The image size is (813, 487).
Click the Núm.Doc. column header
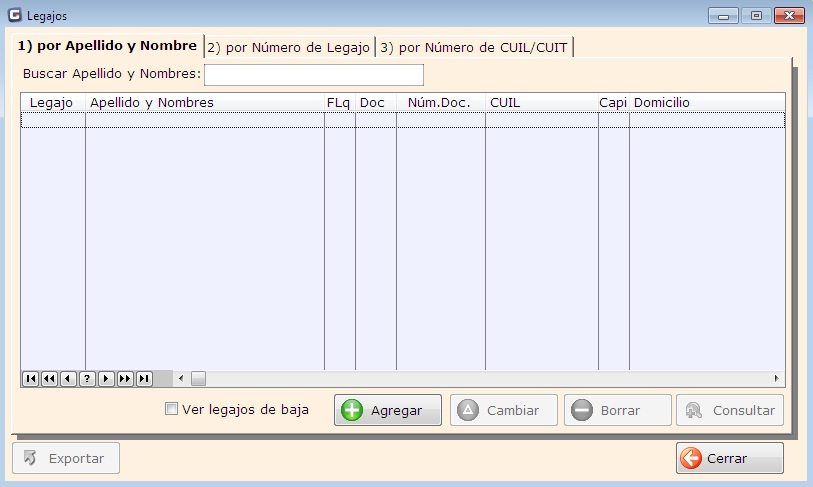(x=441, y=103)
